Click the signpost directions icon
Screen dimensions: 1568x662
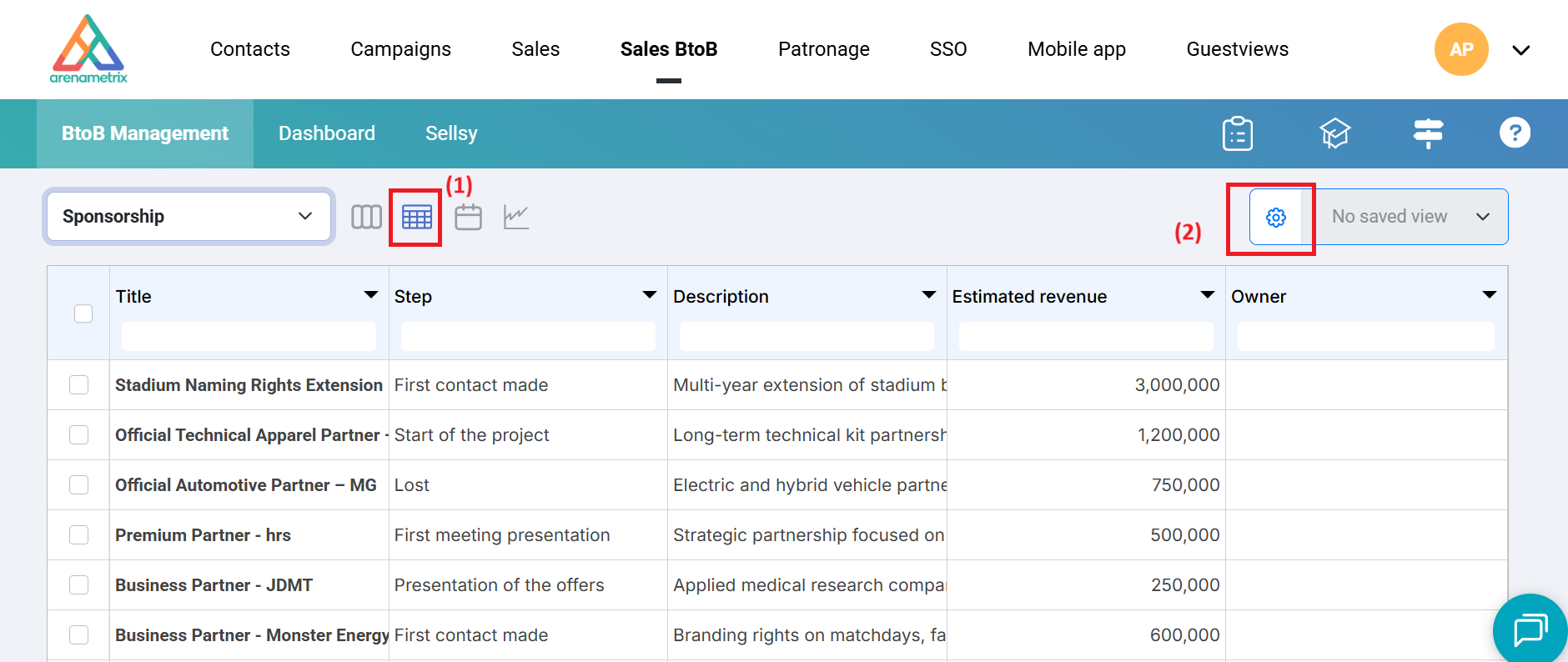[1428, 133]
